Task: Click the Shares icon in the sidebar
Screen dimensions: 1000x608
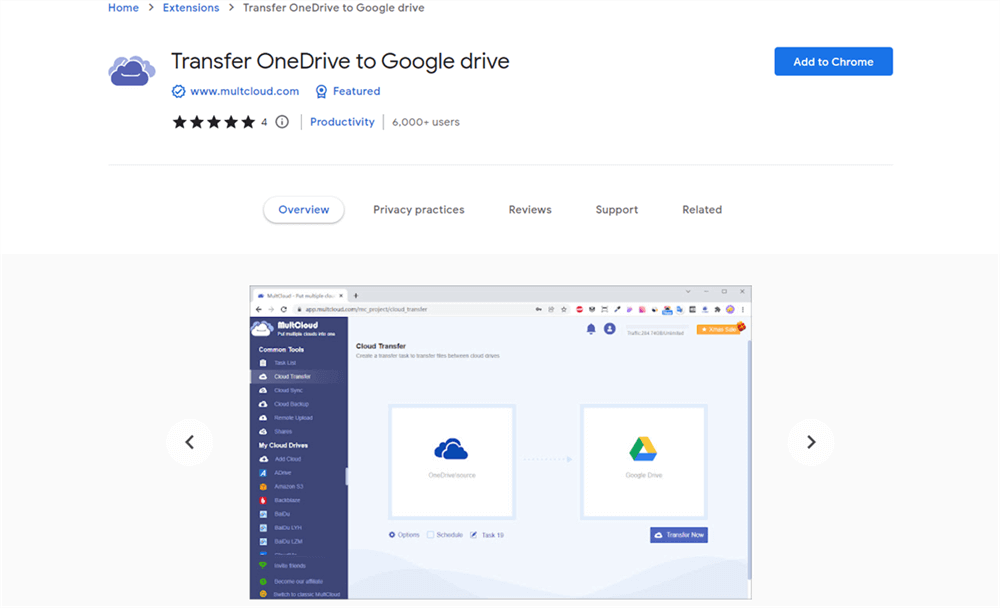Action: point(284,431)
